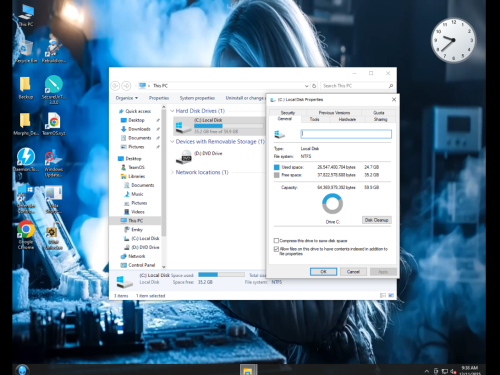
Task: Select the robot shortcut beside Recycle Bin
Action: pos(54,52)
